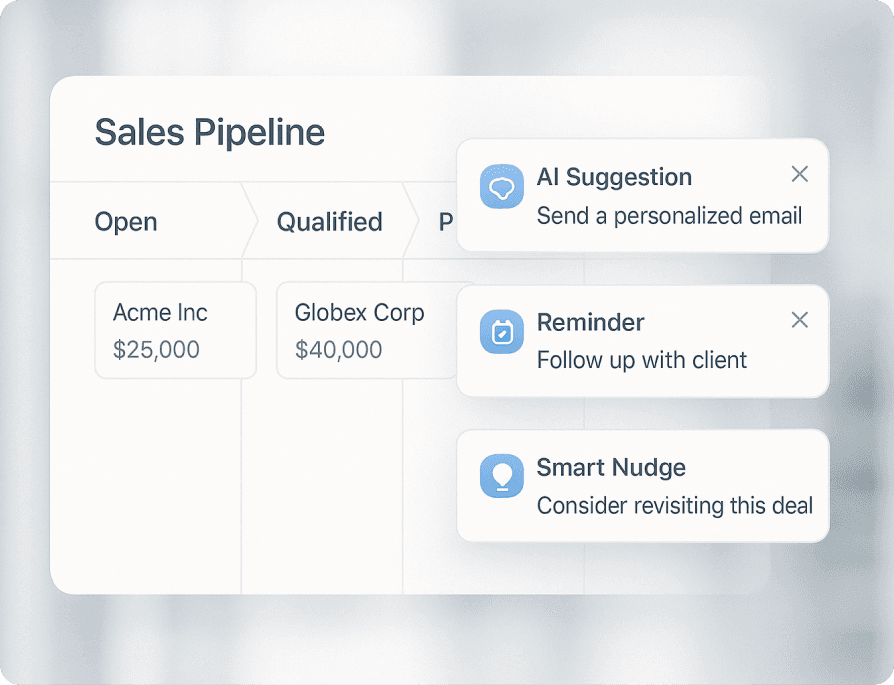894x685 pixels.
Task: Open the Reminder card title
Action: [x=590, y=322]
